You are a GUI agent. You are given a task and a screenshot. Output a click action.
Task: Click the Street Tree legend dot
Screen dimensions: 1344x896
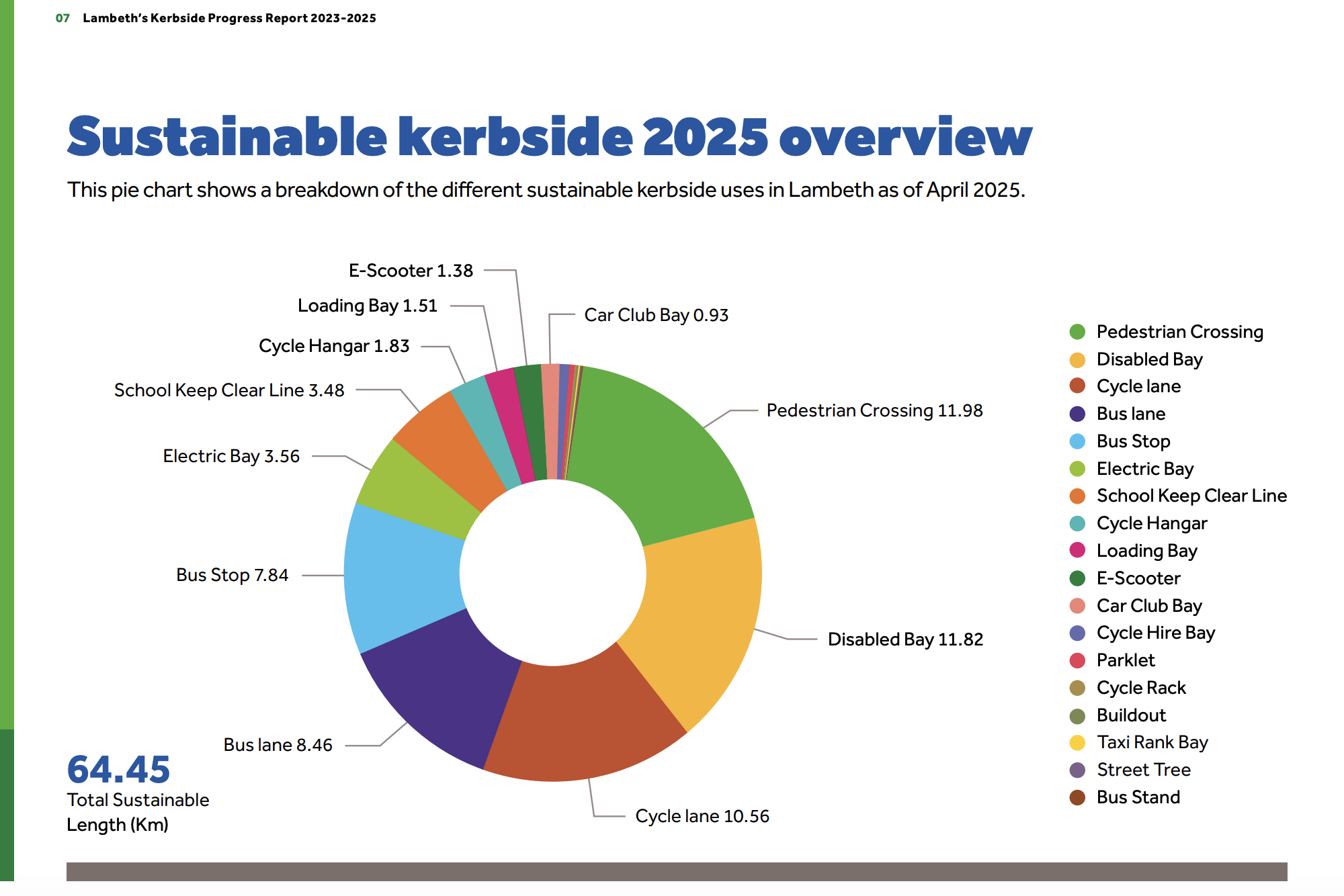(1077, 770)
